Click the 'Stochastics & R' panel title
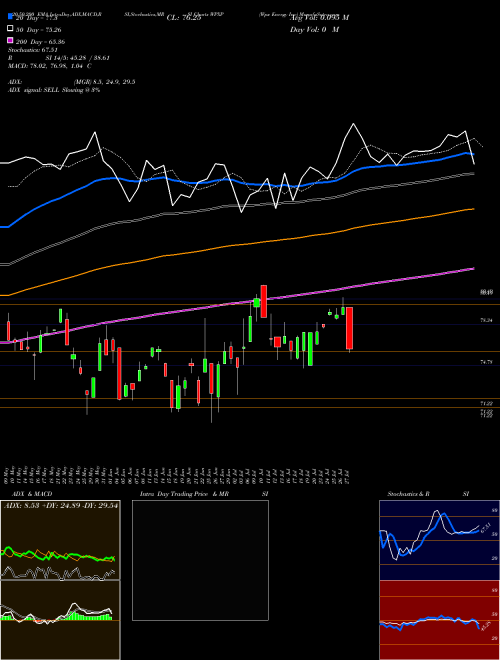This screenshot has height=660, width=500. [409, 494]
